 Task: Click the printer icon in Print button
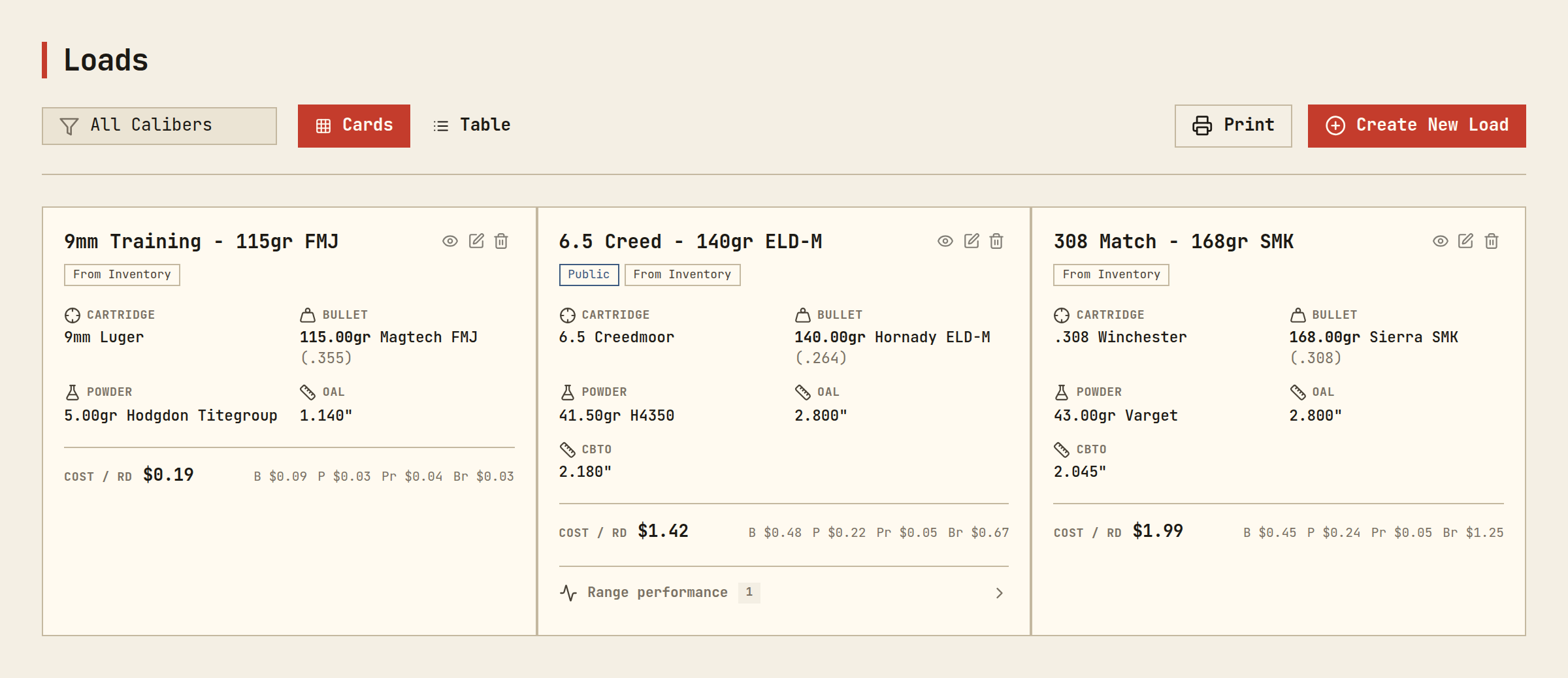pyautogui.click(x=1202, y=125)
